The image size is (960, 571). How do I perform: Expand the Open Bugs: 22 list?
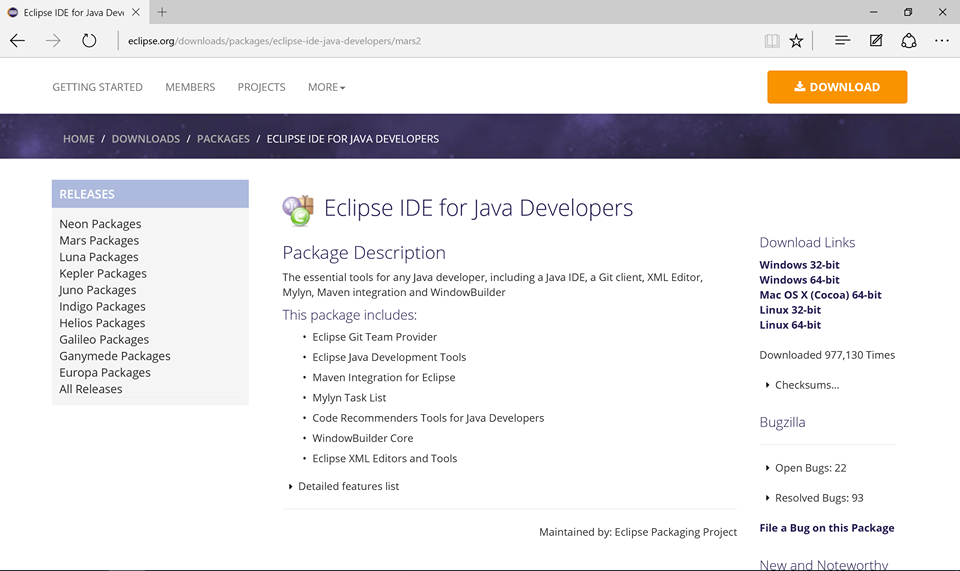point(806,468)
